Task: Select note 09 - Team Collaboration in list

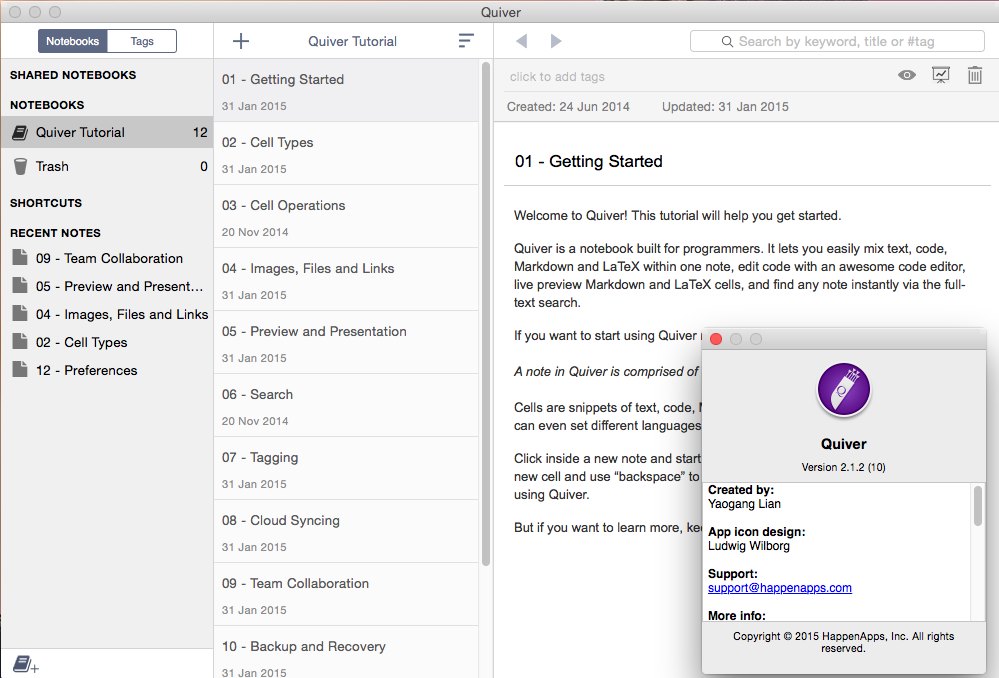Action: 346,595
